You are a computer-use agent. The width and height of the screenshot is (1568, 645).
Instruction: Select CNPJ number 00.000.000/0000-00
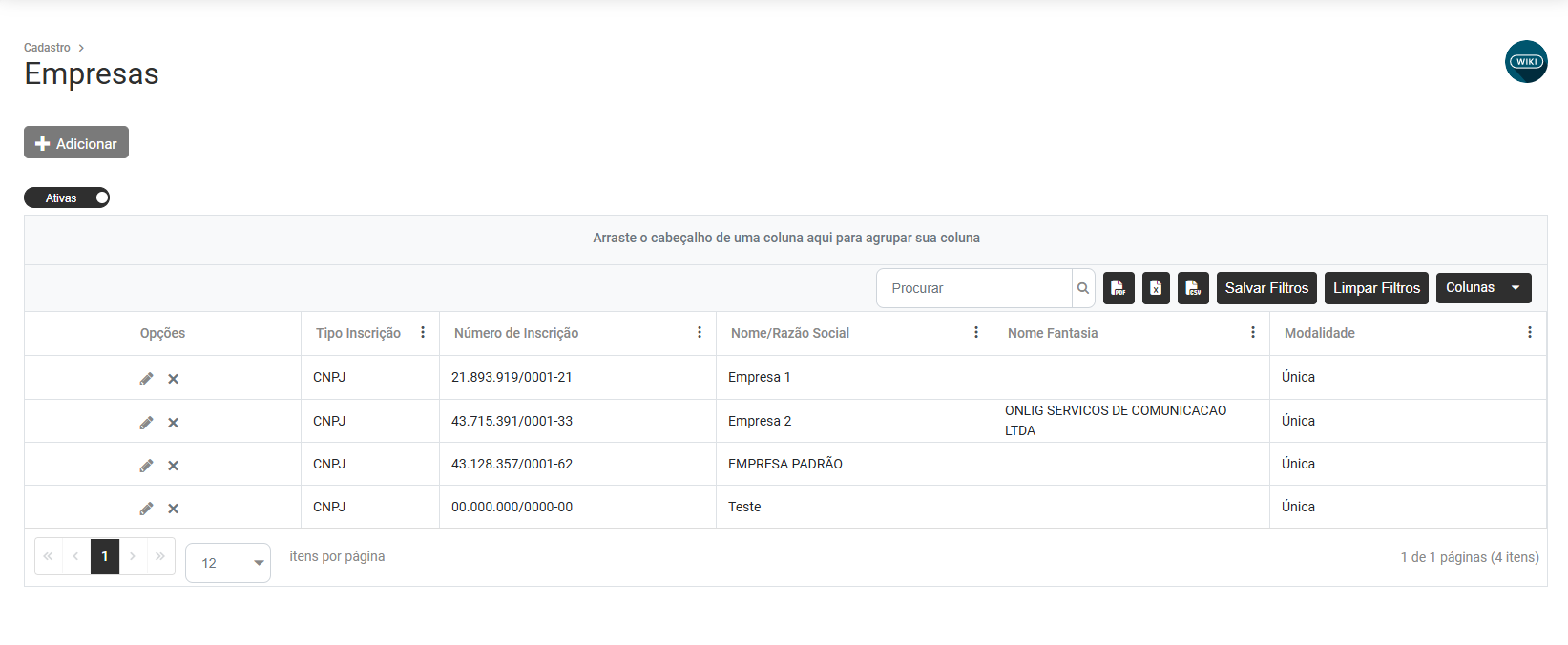[x=512, y=507]
